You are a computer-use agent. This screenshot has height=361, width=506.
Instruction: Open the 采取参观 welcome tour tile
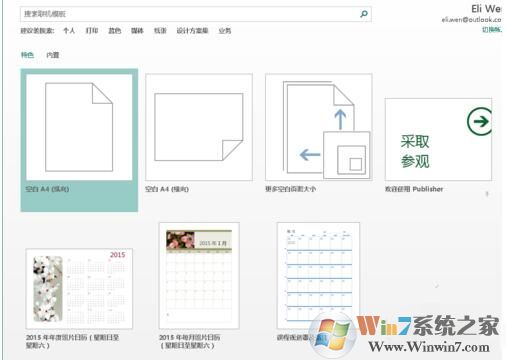tap(438, 139)
